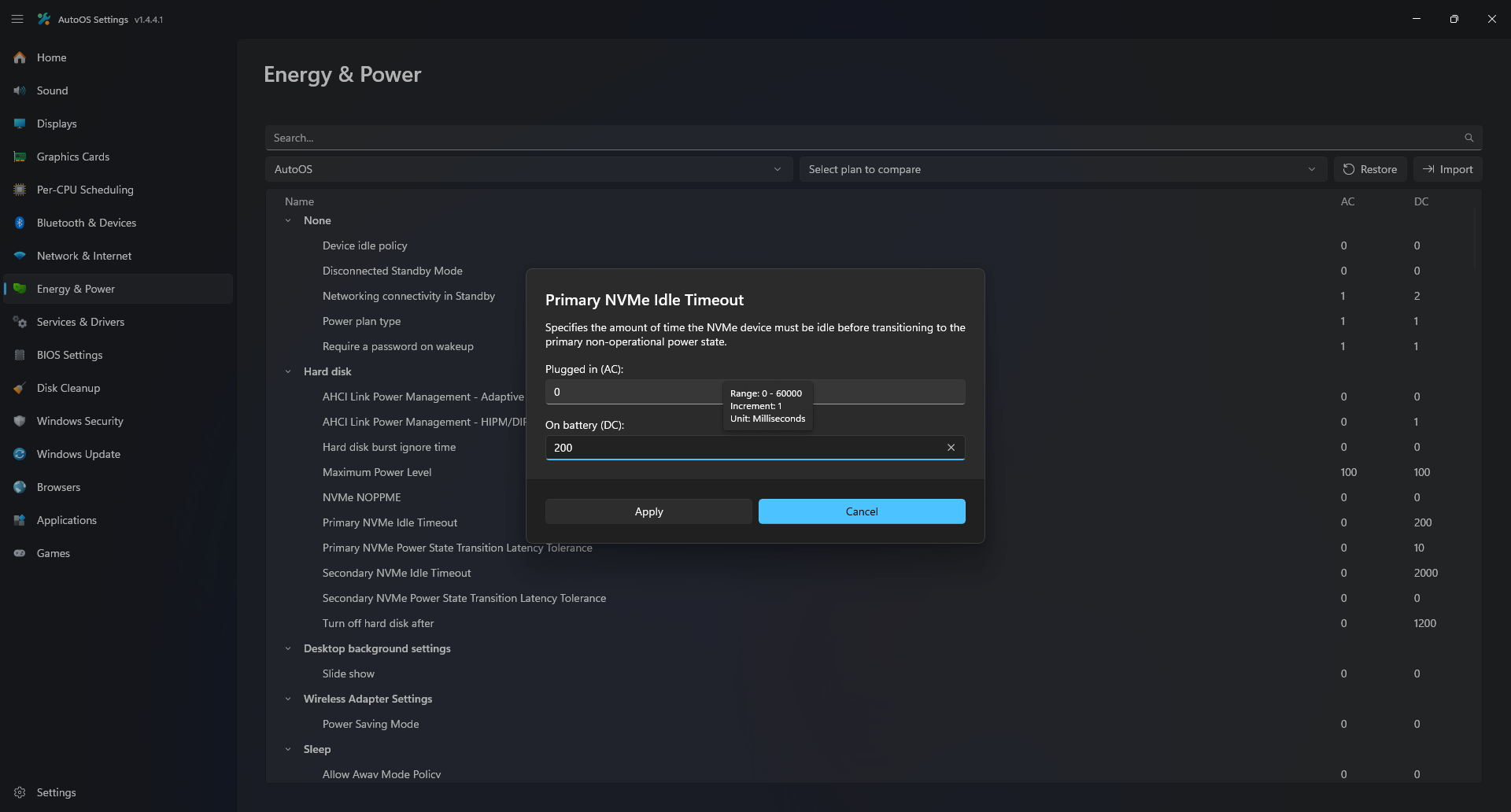This screenshot has height=812, width=1511.
Task: Navigate to Browsers page
Action: [x=118, y=487]
